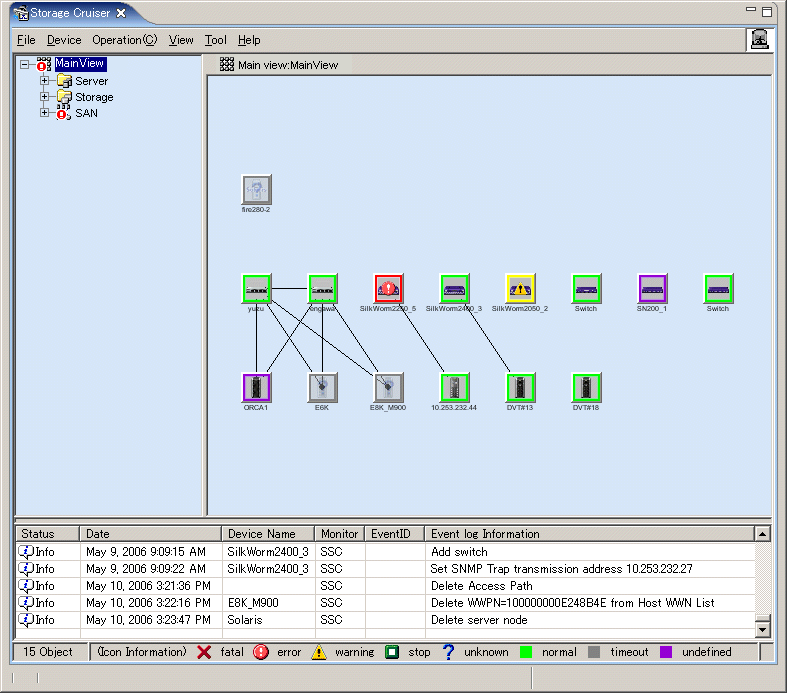Select the ORCA1 storage icon
This screenshot has width=787, height=693.
click(256, 387)
